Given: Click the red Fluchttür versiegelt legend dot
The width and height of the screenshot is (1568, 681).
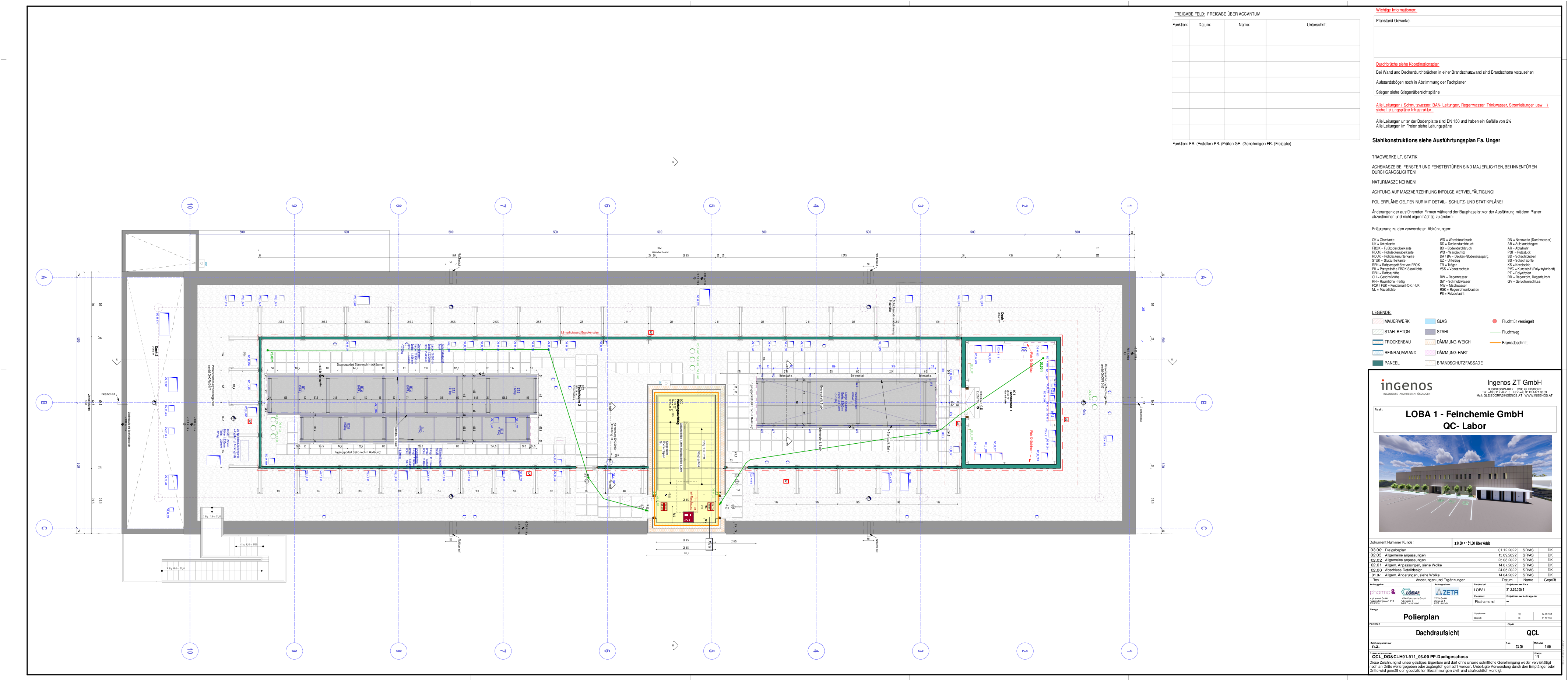Looking at the screenshot, I should pos(1494,321).
